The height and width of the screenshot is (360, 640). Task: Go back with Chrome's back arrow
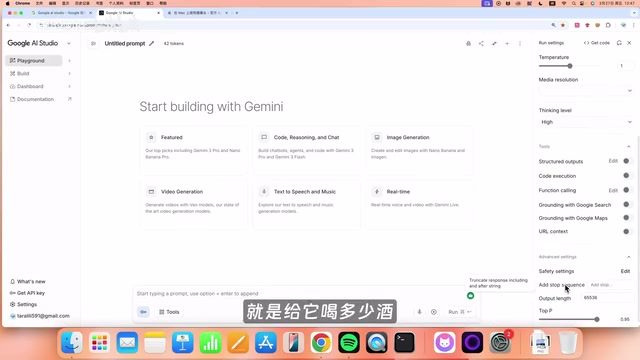click(x=9, y=25)
